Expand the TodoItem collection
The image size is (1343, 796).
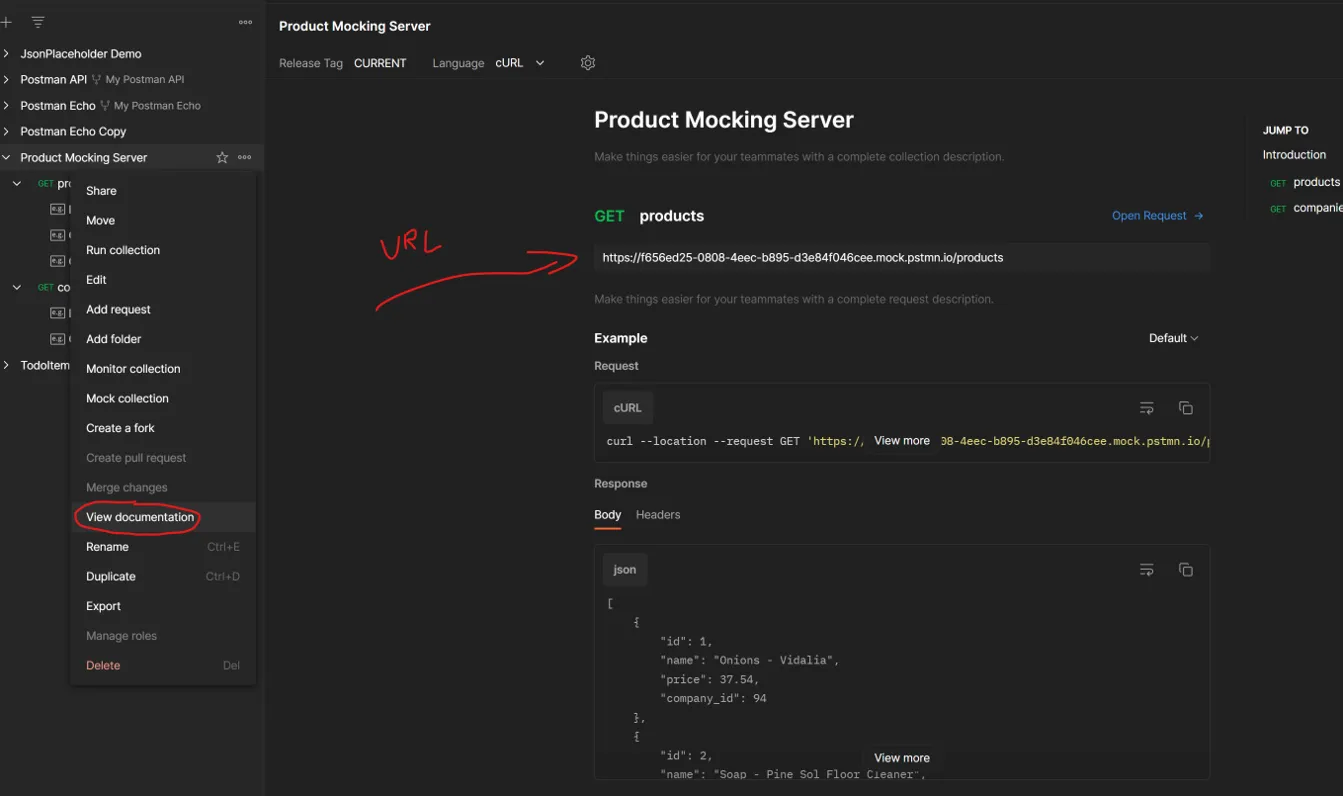(x=6, y=365)
